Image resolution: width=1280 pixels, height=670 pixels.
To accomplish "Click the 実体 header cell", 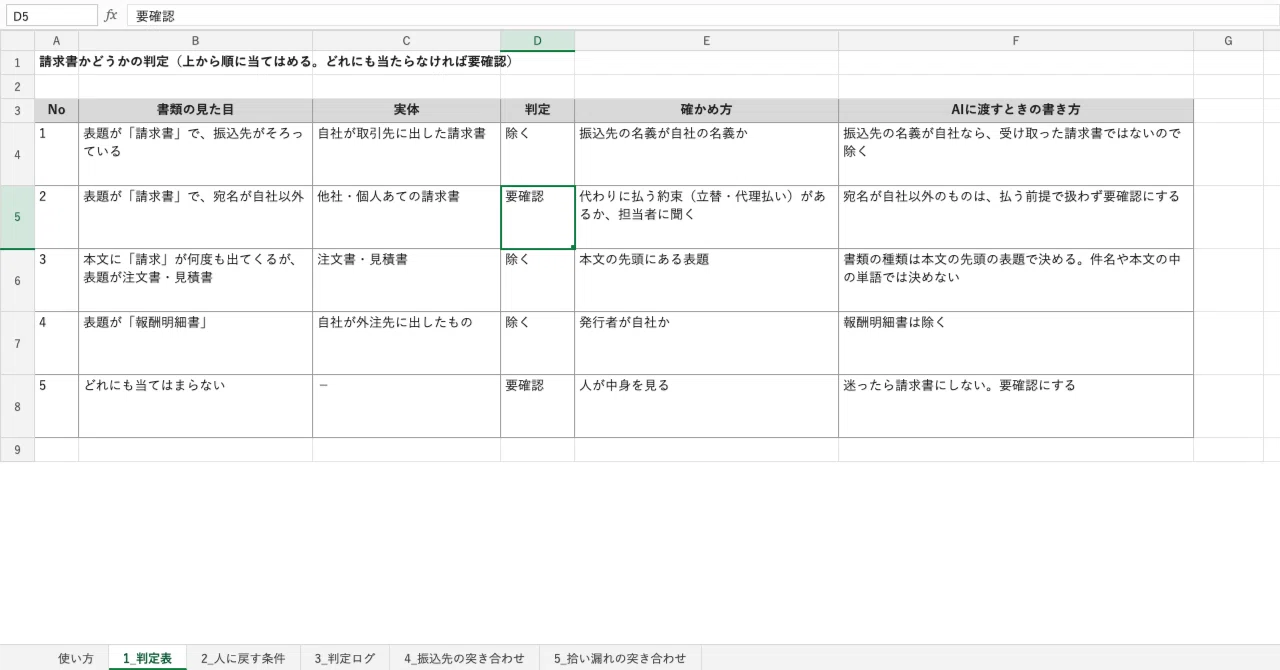I will click(406, 110).
